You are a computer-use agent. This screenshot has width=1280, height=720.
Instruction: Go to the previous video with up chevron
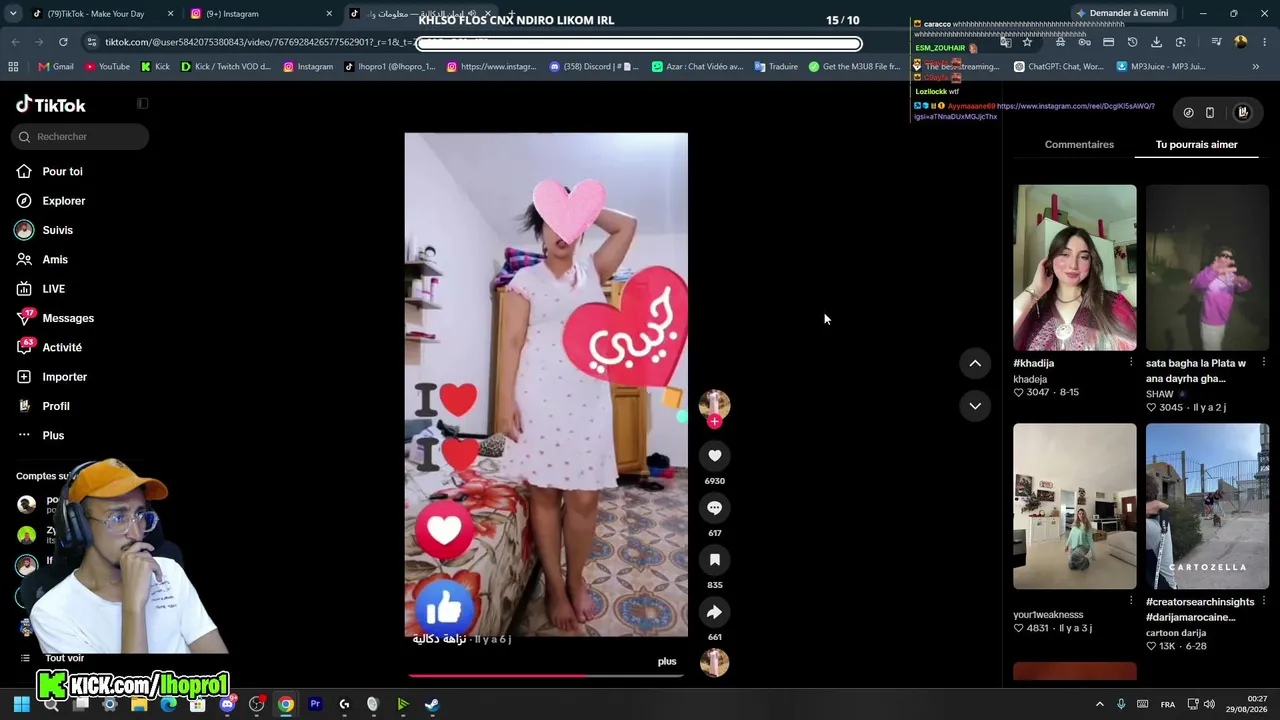975,363
